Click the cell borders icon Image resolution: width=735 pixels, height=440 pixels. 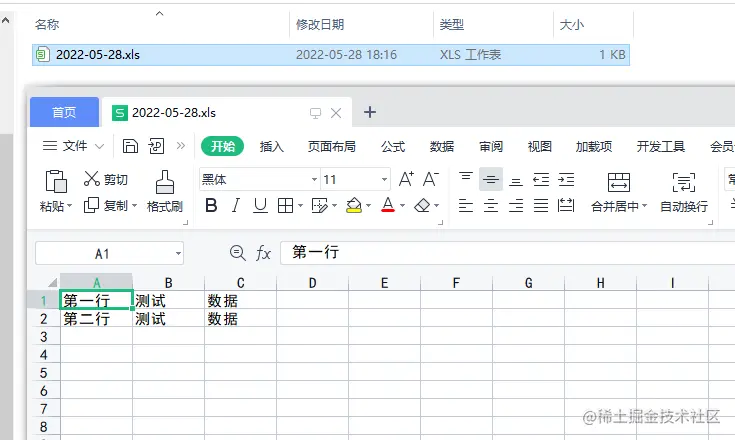coord(285,205)
